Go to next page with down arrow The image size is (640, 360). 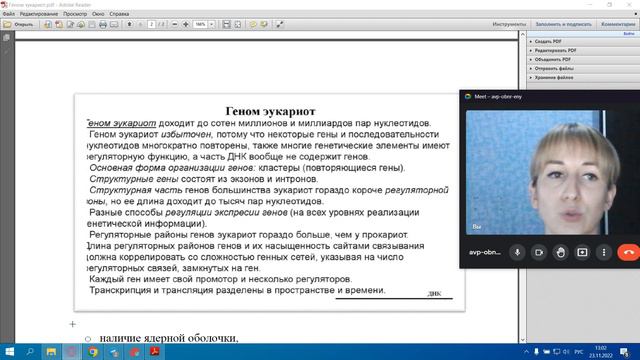[x=140, y=24]
